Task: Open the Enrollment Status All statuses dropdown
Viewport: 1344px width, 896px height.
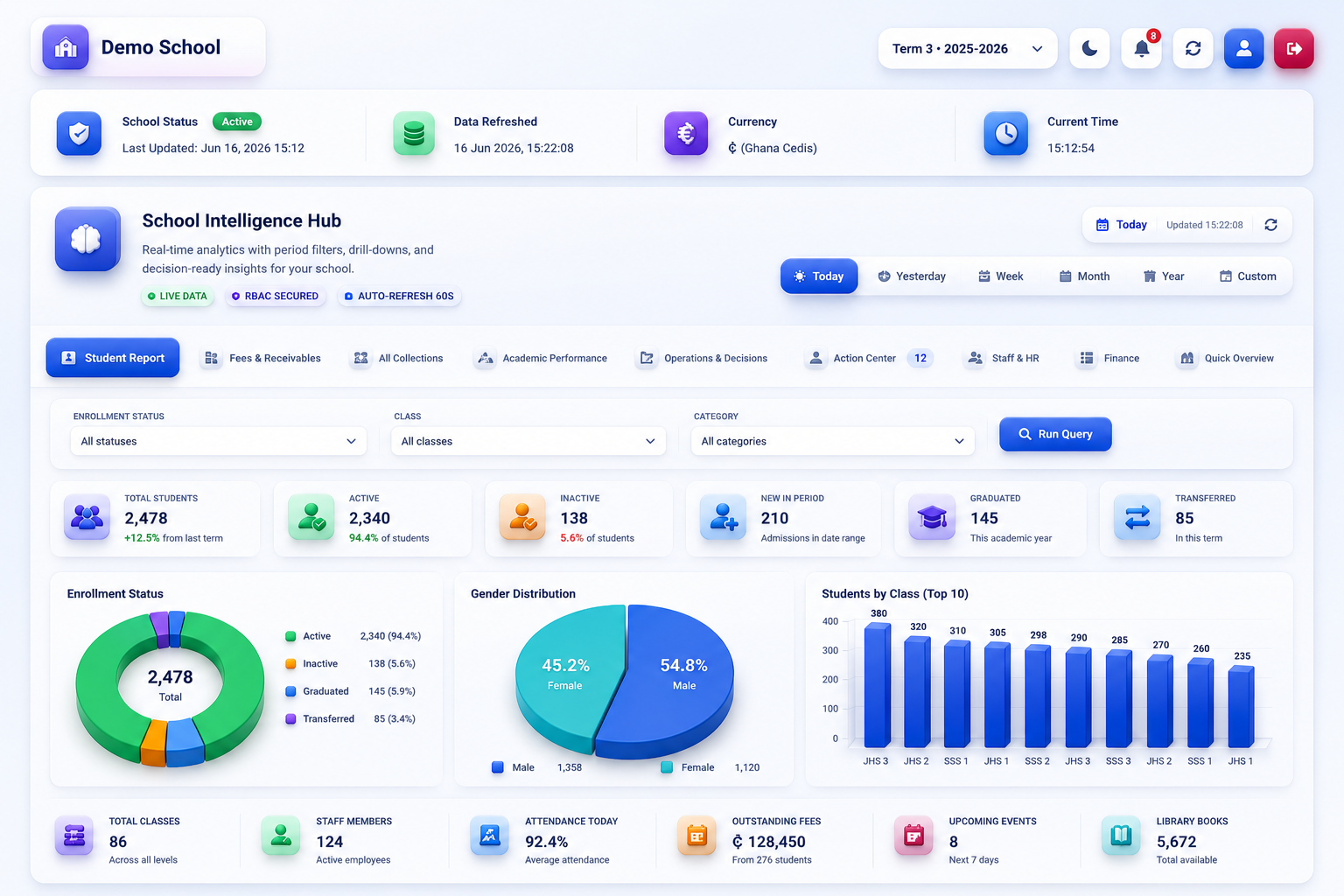Action: [x=219, y=441]
